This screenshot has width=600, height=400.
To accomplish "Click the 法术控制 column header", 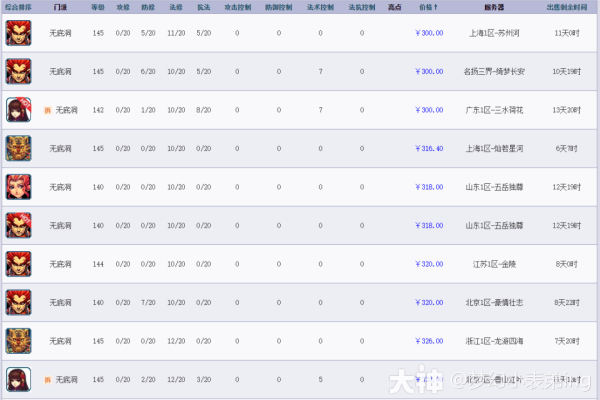I will pyautogui.click(x=319, y=6).
